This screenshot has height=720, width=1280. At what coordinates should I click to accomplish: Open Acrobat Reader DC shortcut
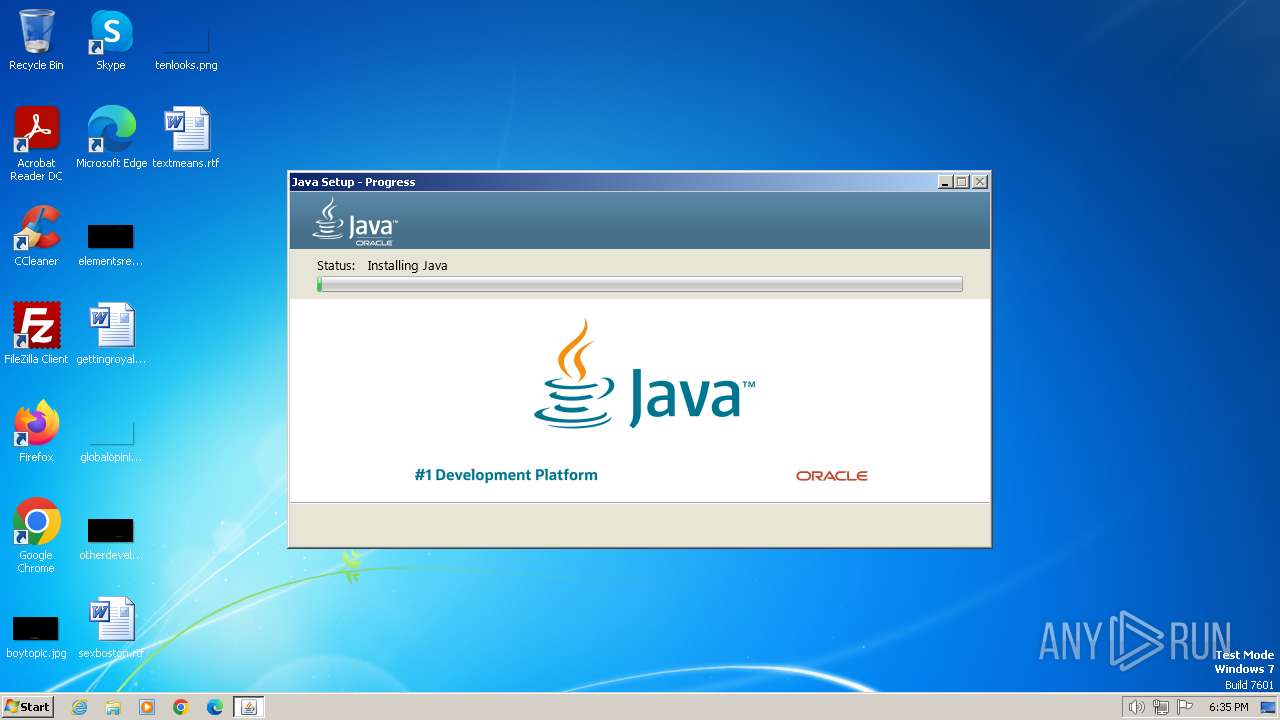pyautogui.click(x=36, y=143)
